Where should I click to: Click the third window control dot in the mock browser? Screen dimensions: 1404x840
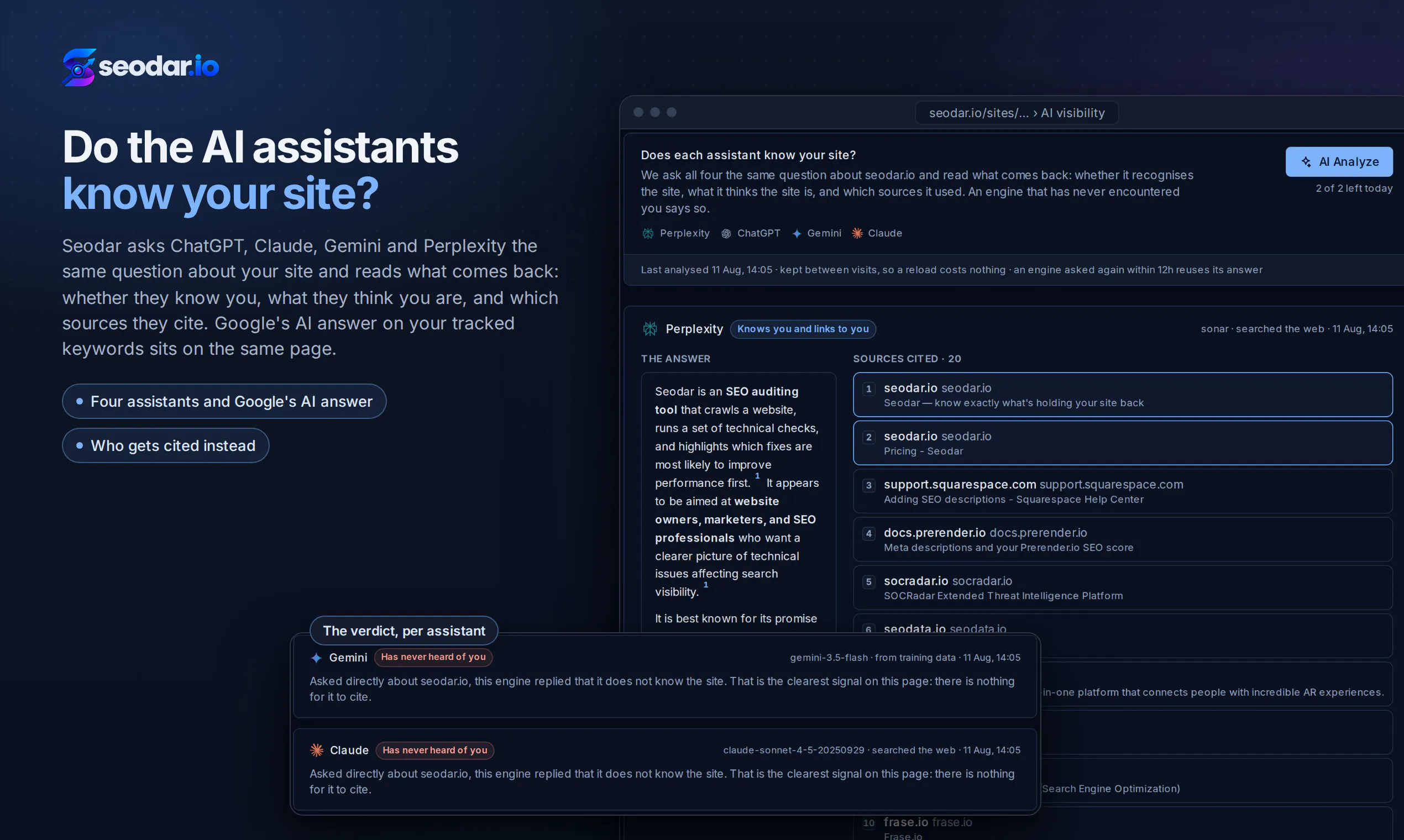(672, 112)
